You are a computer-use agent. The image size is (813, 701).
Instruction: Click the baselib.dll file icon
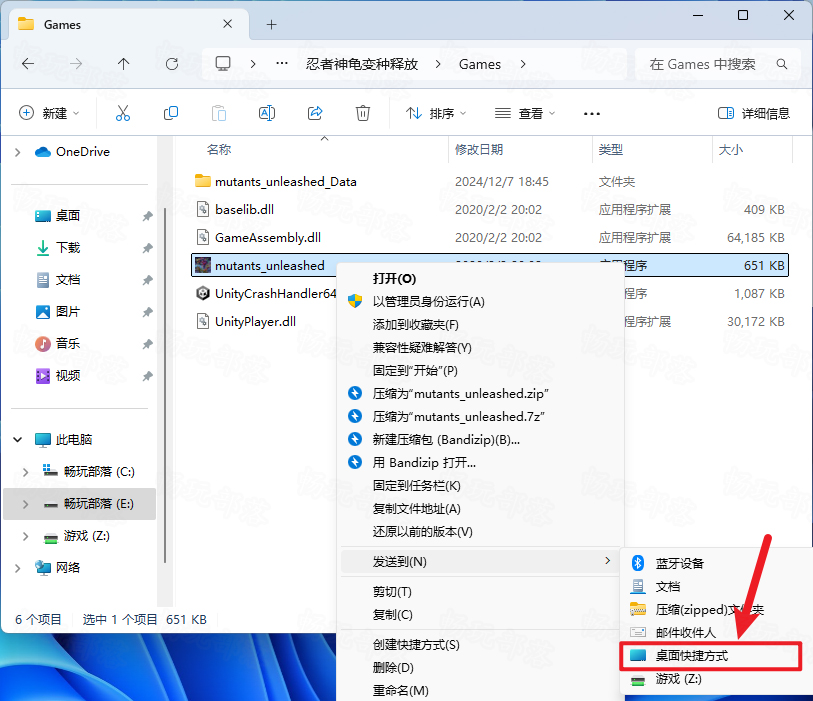[203, 209]
